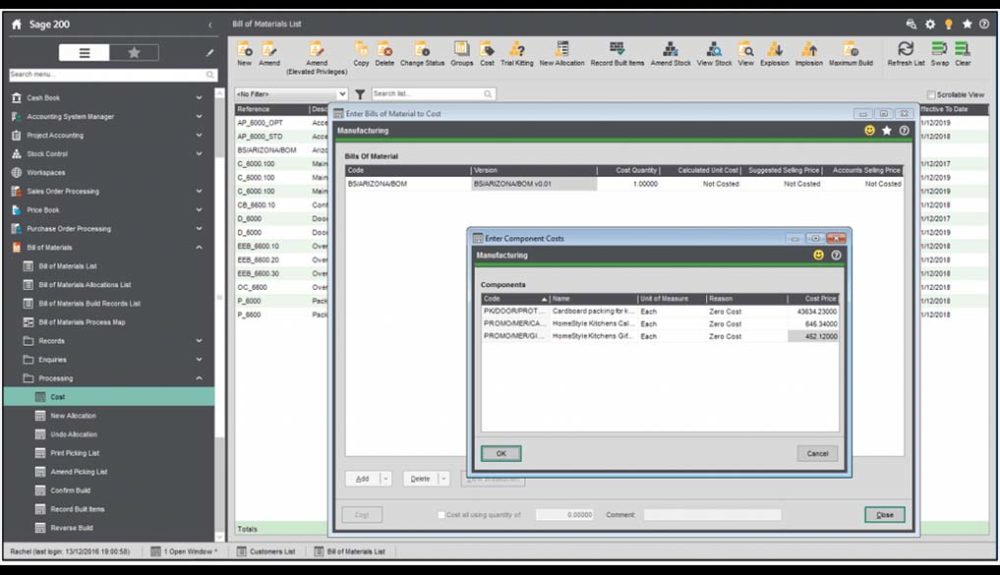
Task: Switch to Customers List tab
Action: (266, 551)
